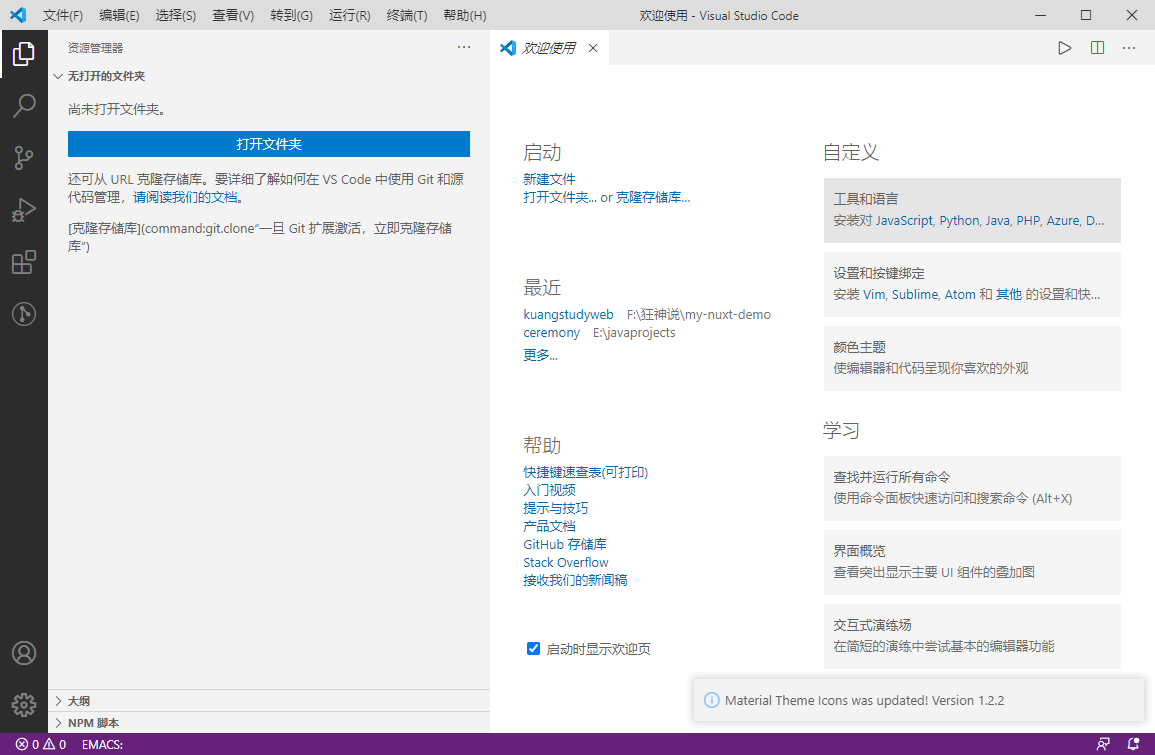This screenshot has width=1155, height=755.
Task: Open the Run and Debug view icon
Action: (24, 210)
